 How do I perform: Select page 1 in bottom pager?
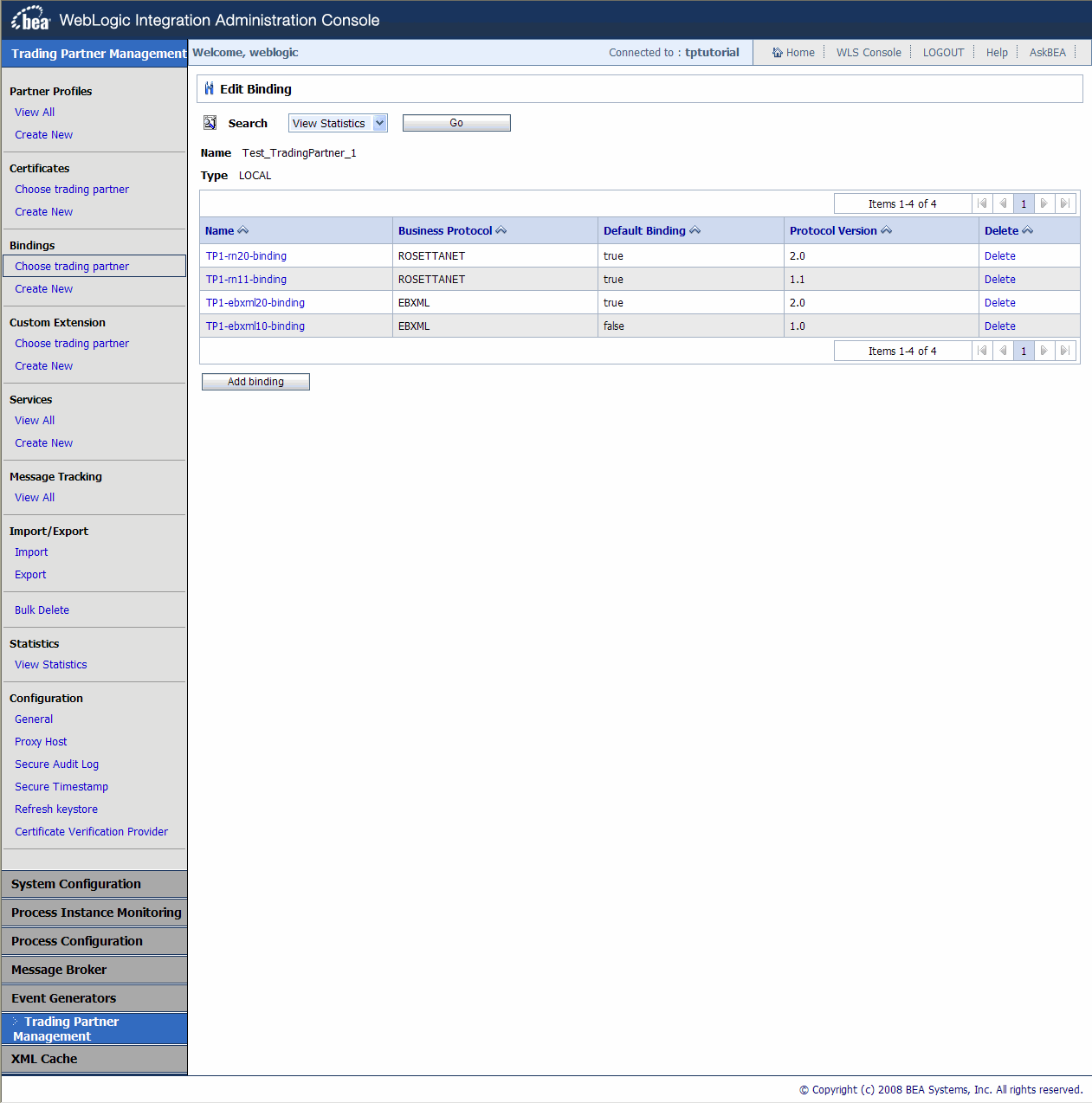click(x=1024, y=351)
